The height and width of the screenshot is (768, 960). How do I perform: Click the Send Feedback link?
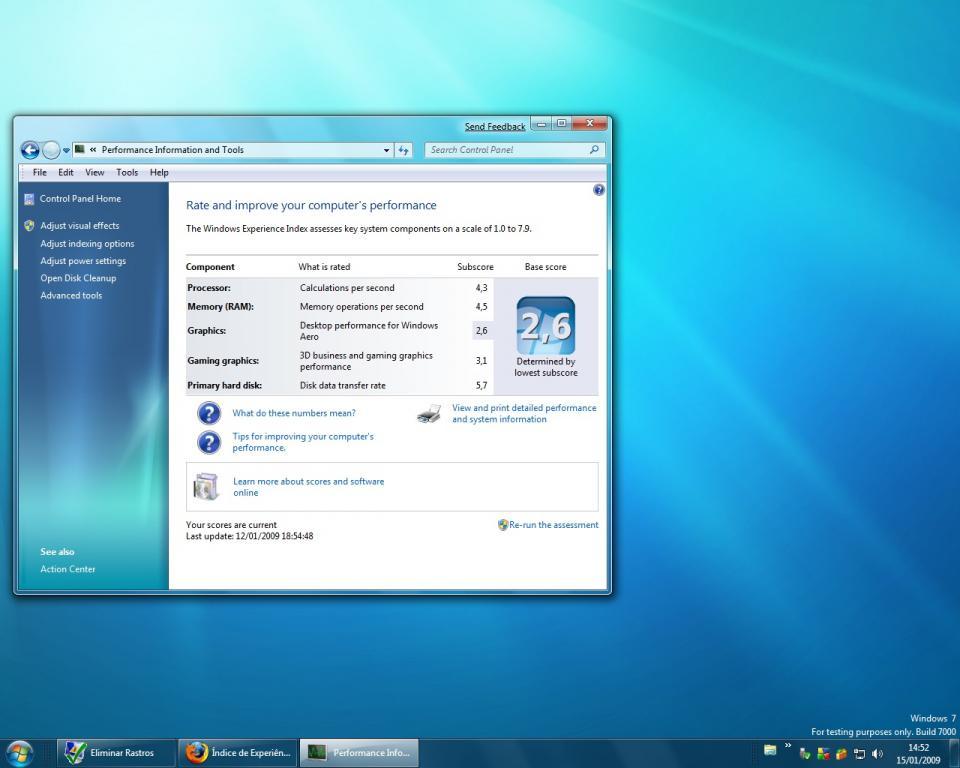(495, 127)
